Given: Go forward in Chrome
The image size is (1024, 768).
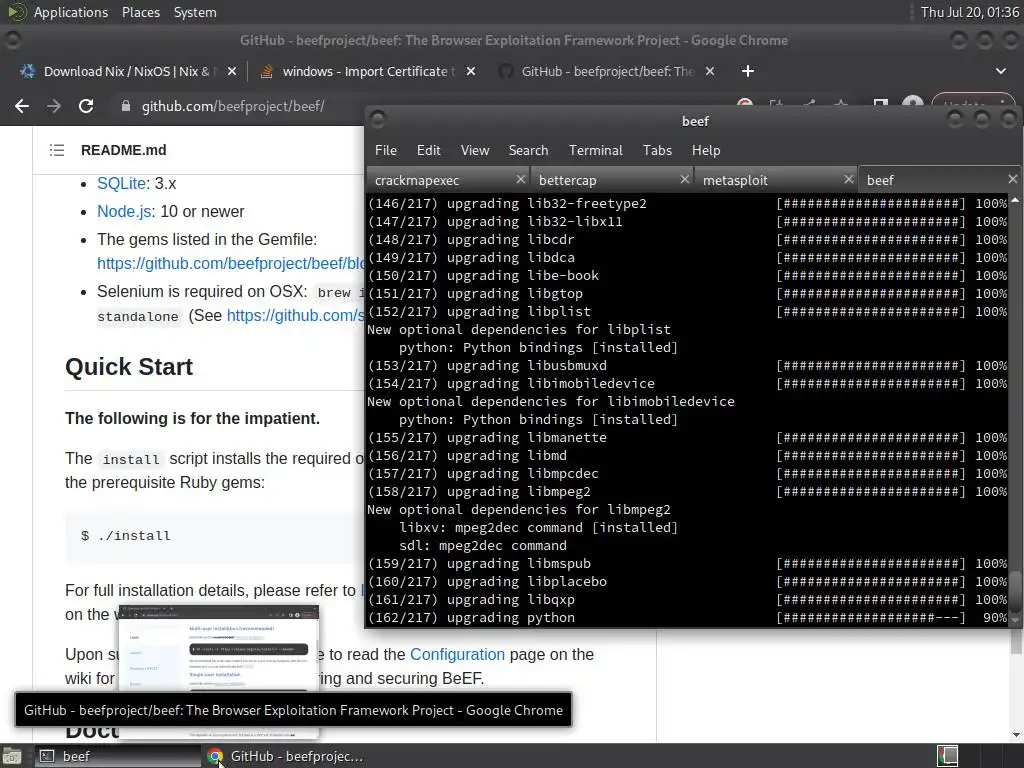Looking at the screenshot, I should coord(54,106).
